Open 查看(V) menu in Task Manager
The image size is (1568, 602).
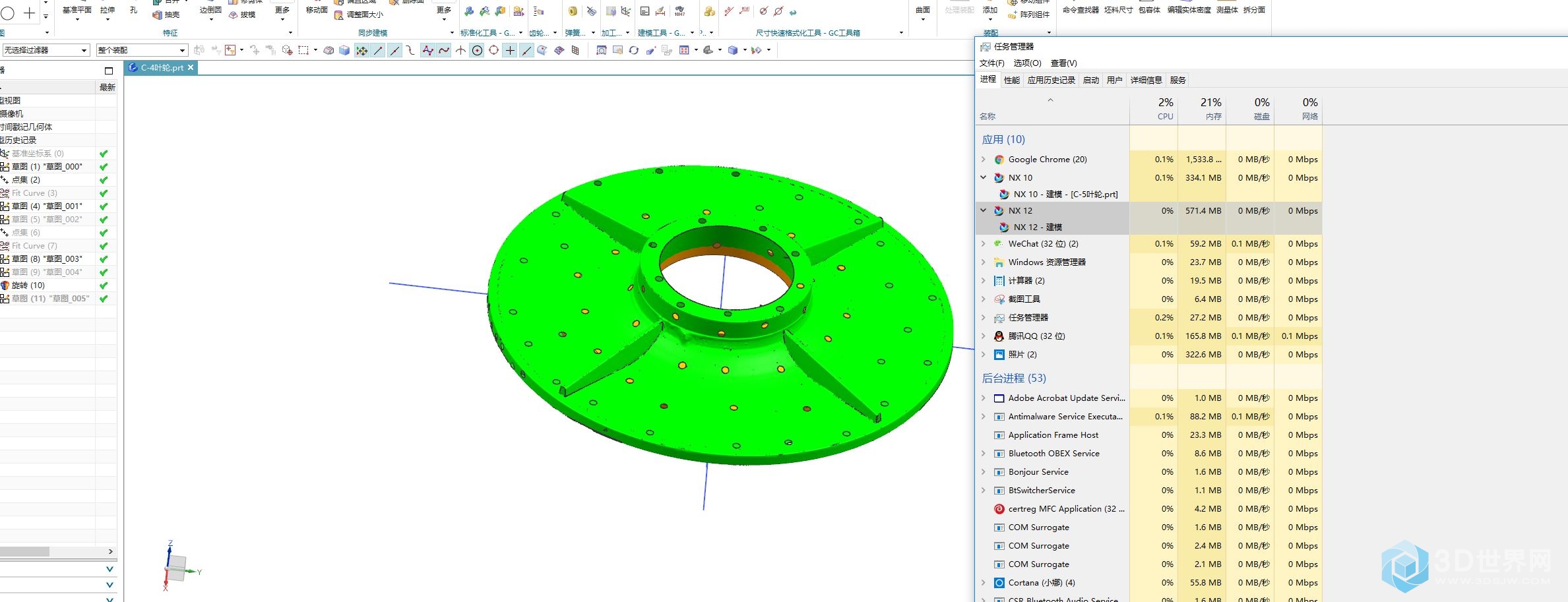(x=1063, y=63)
